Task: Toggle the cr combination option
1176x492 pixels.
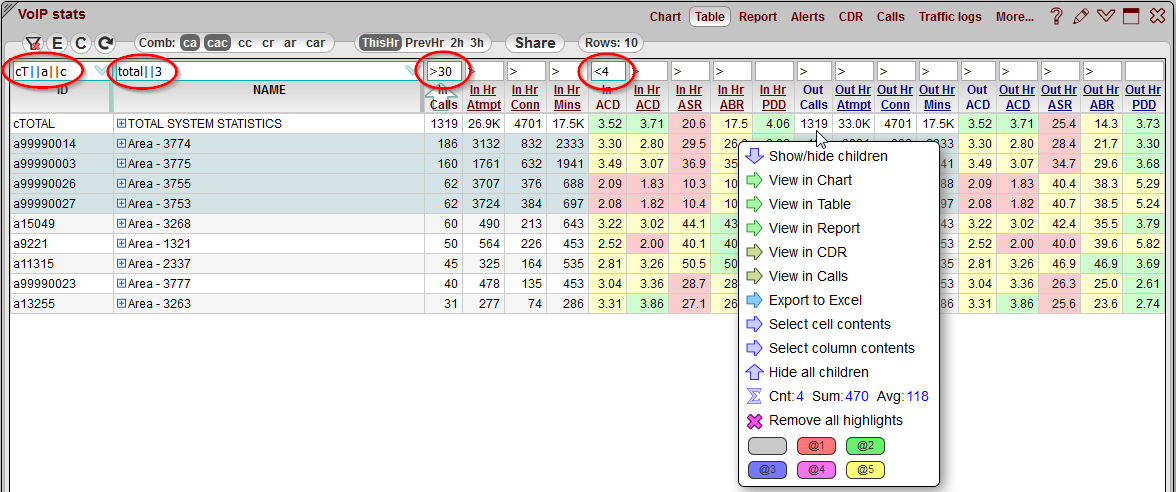Action: pos(268,44)
